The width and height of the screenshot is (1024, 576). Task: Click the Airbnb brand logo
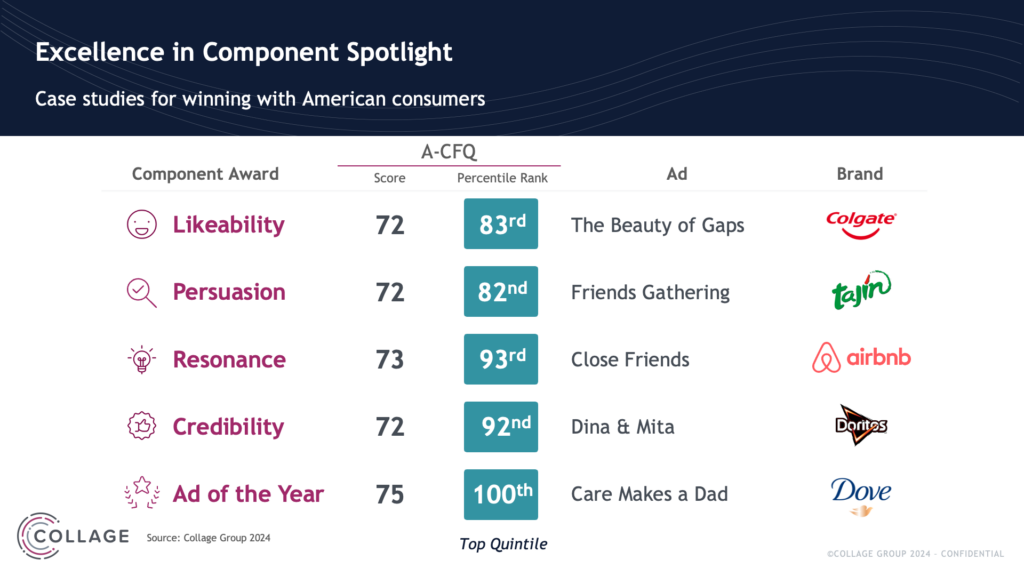861,357
